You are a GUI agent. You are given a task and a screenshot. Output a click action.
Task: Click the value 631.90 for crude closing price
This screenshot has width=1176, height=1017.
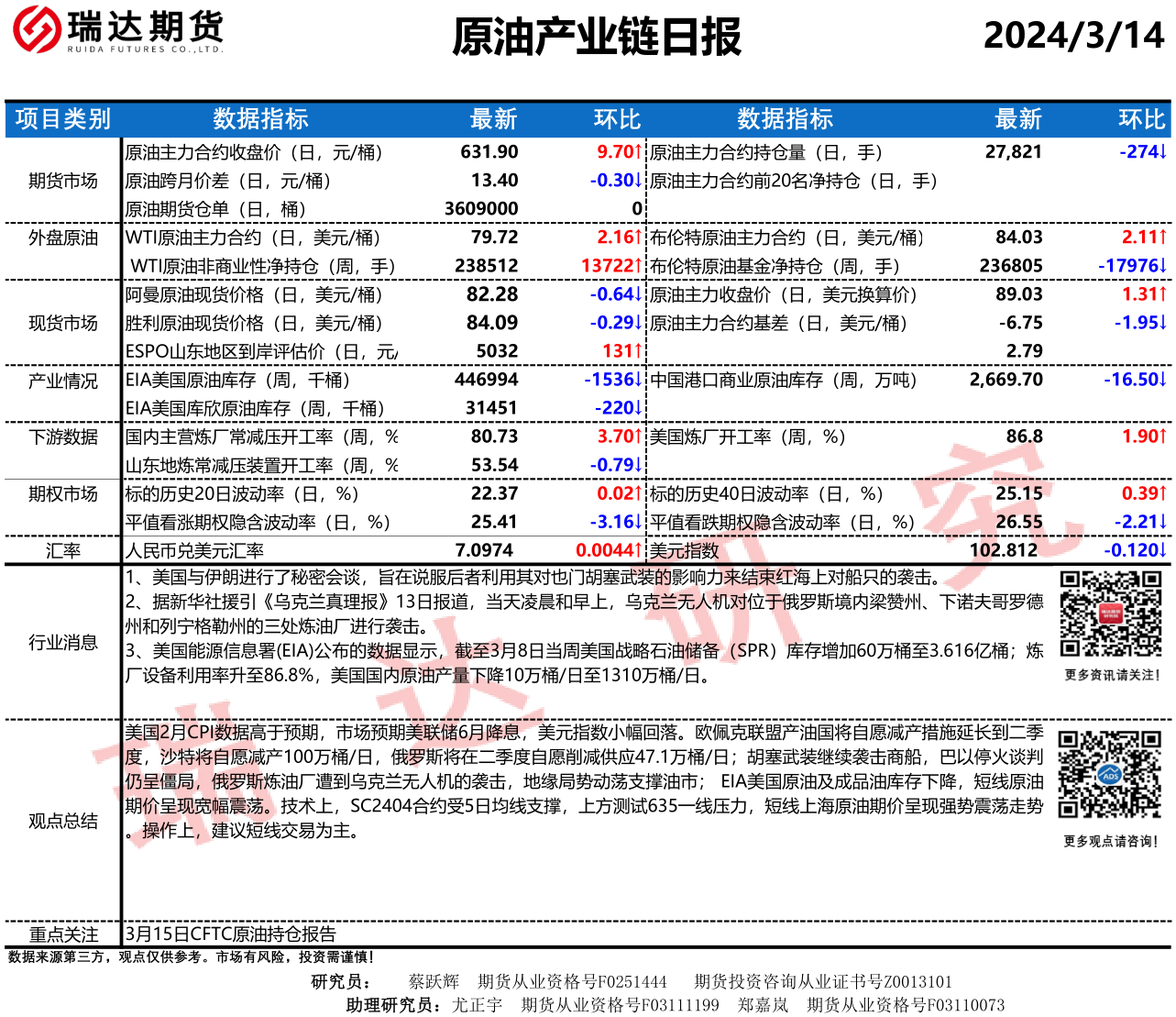click(489, 152)
